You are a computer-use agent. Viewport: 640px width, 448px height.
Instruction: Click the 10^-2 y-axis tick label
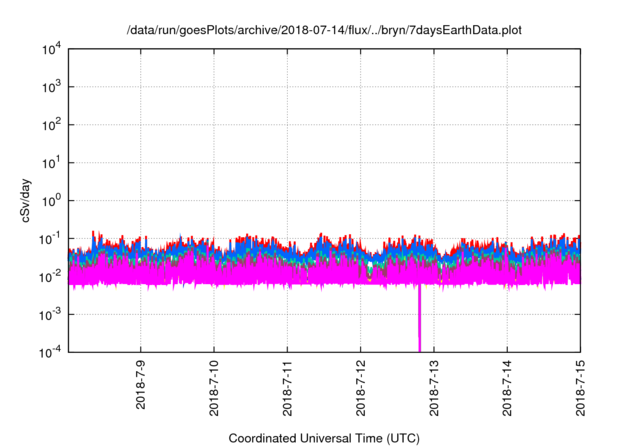pyautogui.click(x=50, y=276)
